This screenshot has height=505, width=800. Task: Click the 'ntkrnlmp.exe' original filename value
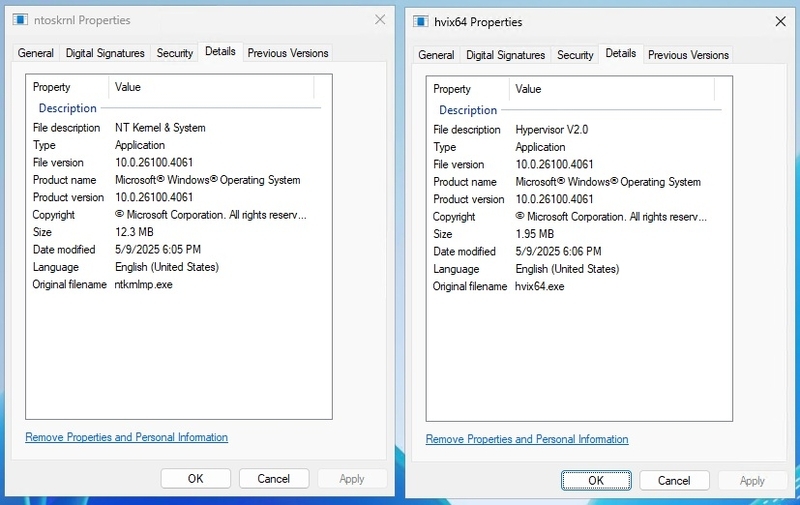pyautogui.click(x=143, y=284)
